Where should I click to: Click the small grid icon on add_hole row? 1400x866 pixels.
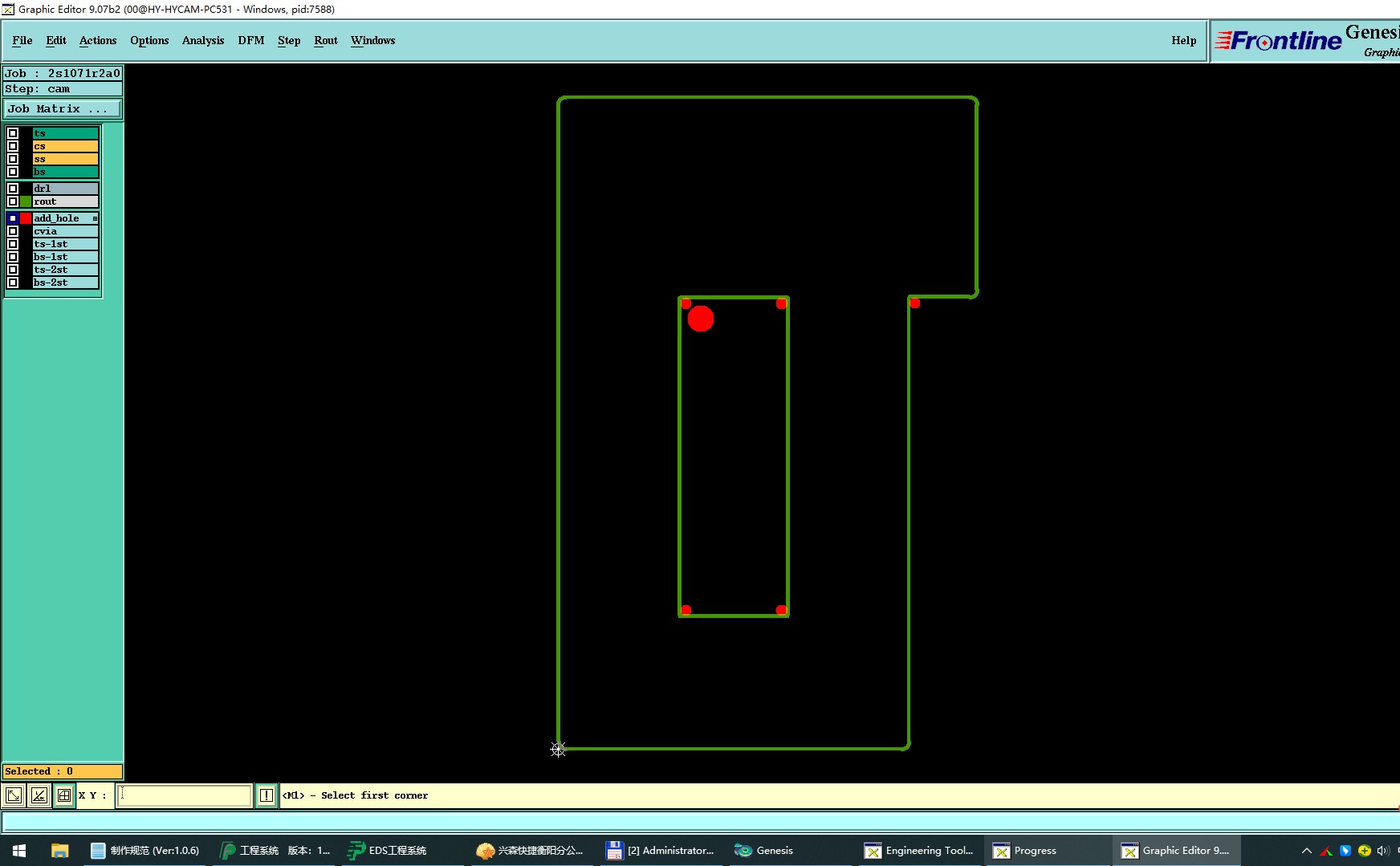[95, 218]
